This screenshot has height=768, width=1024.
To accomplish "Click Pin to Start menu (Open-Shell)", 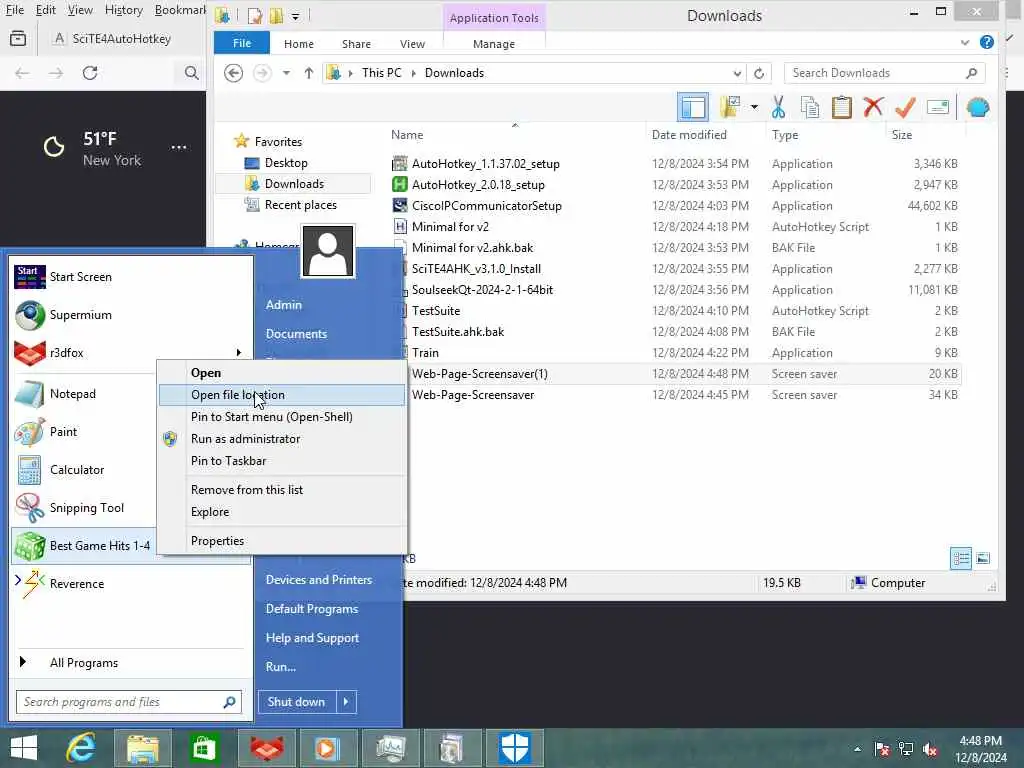I will coord(282,417).
